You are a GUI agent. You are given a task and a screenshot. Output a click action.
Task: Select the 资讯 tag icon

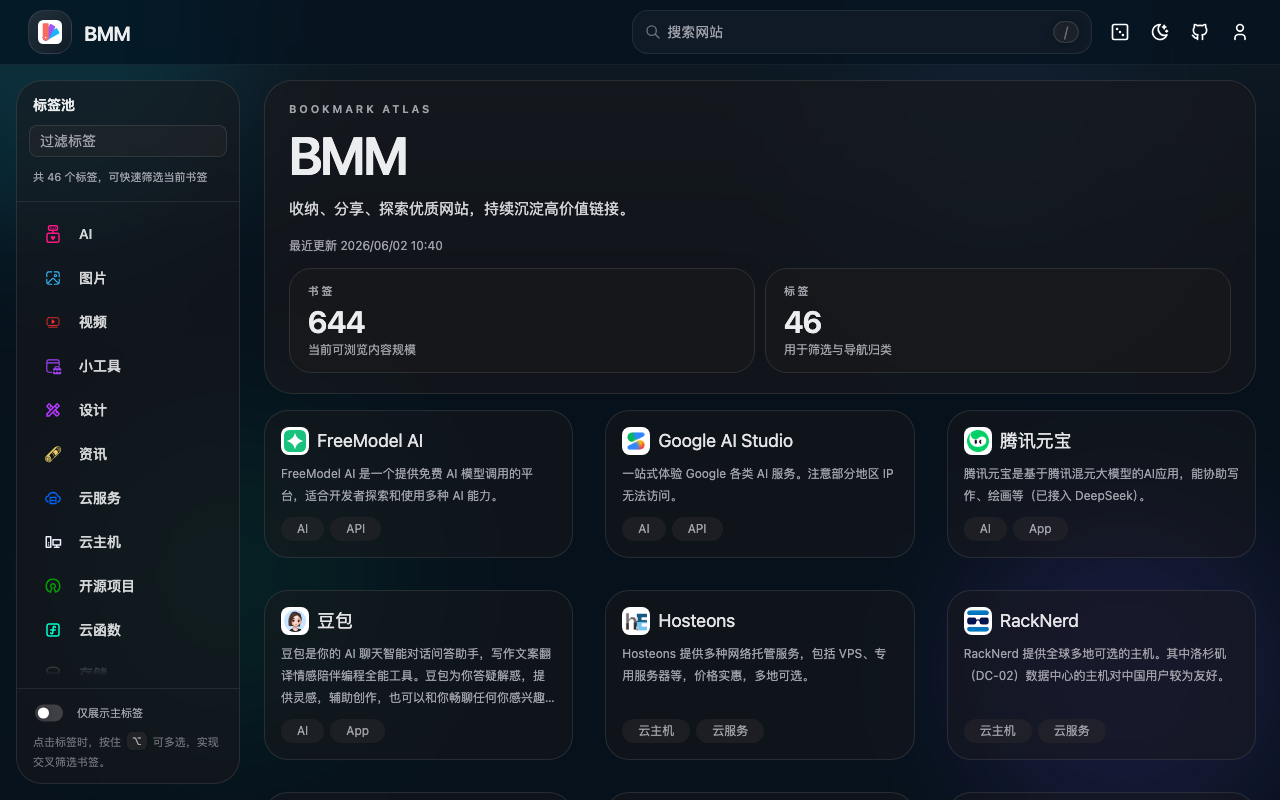pyautogui.click(x=53, y=454)
